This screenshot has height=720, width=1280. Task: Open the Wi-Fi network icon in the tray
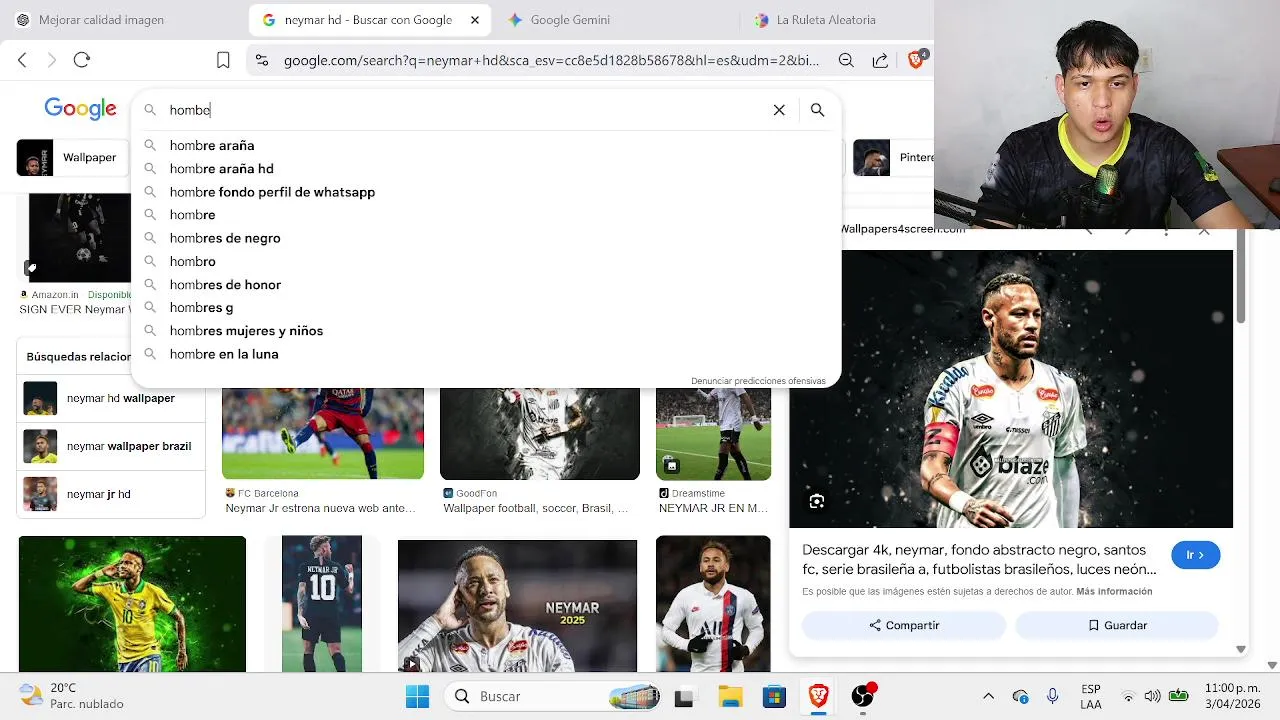1128,696
